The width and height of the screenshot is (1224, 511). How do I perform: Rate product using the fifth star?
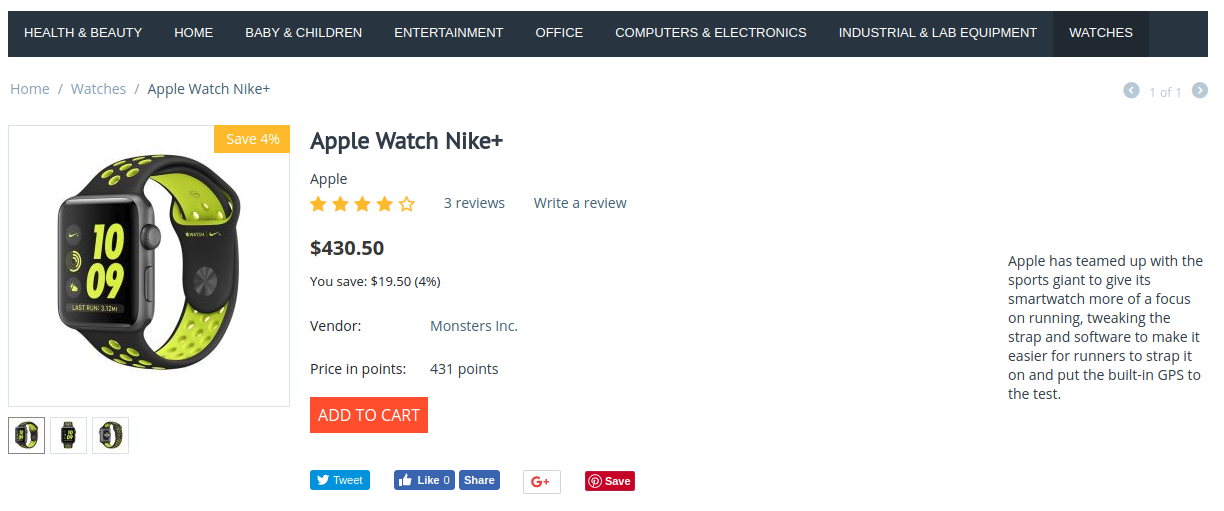point(407,204)
